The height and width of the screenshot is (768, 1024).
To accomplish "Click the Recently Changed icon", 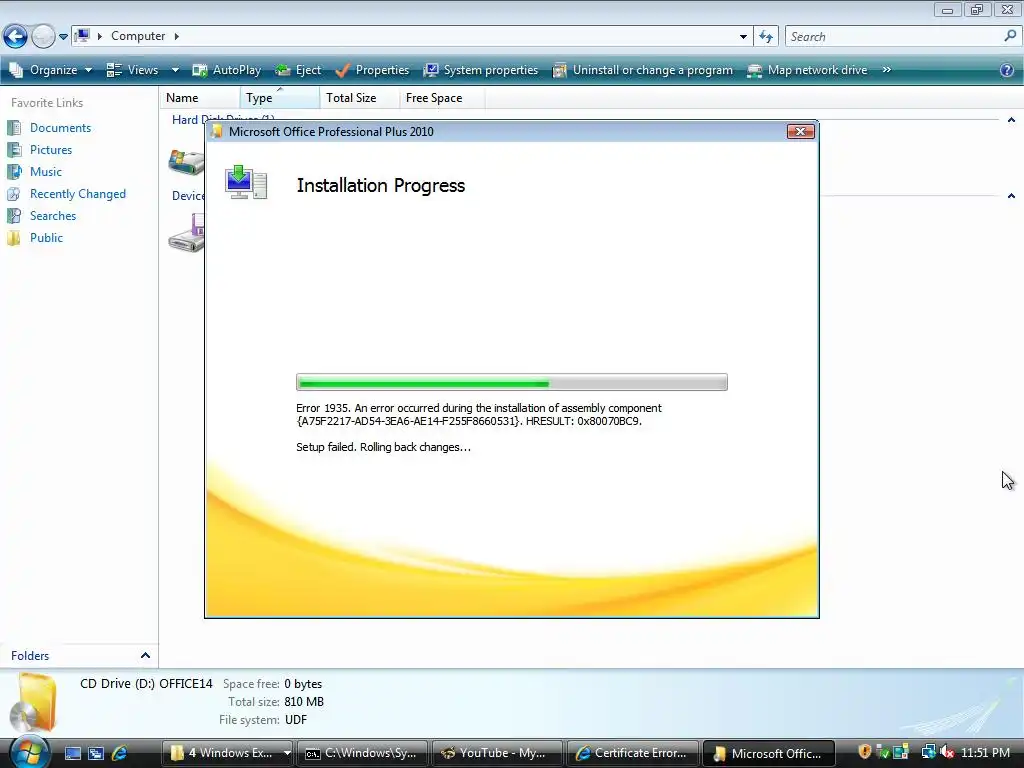I will pyautogui.click(x=14, y=194).
